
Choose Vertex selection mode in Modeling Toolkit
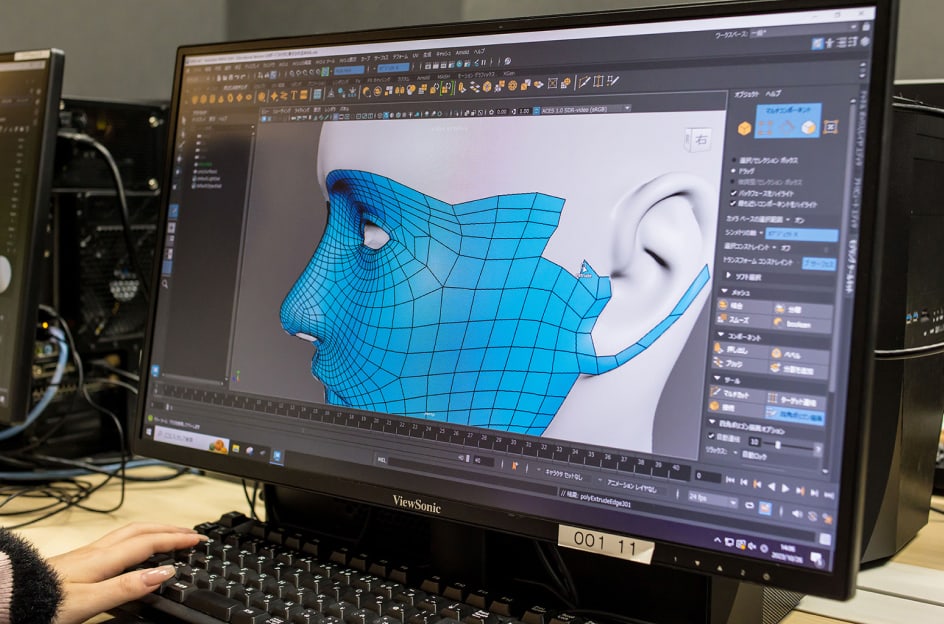coord(765,126)
